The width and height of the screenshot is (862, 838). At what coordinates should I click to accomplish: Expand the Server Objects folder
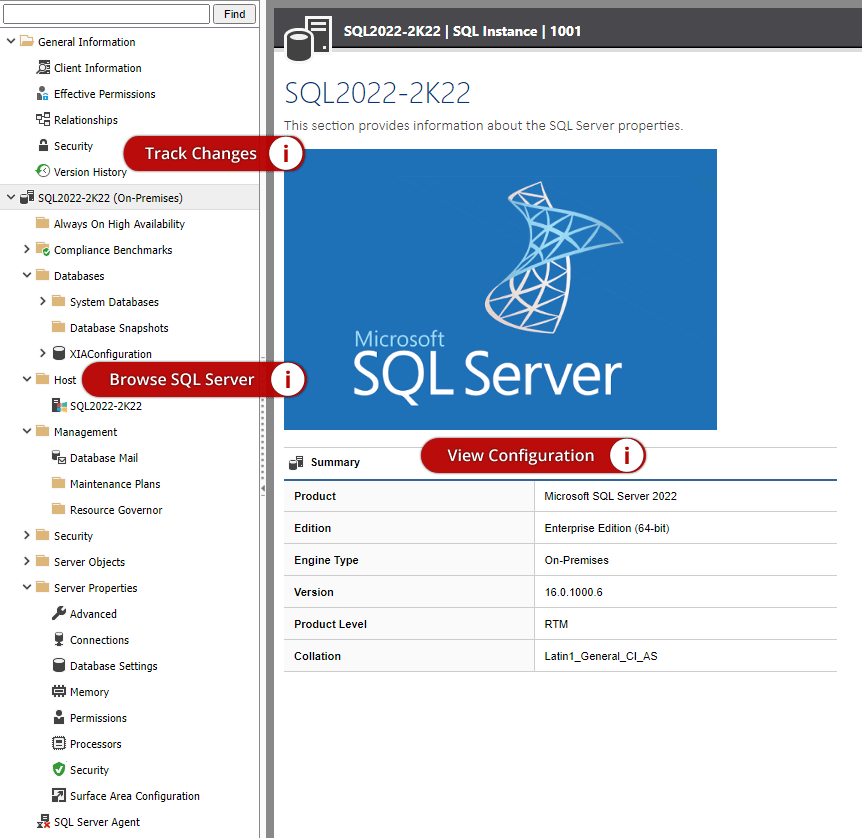point(26,560)
